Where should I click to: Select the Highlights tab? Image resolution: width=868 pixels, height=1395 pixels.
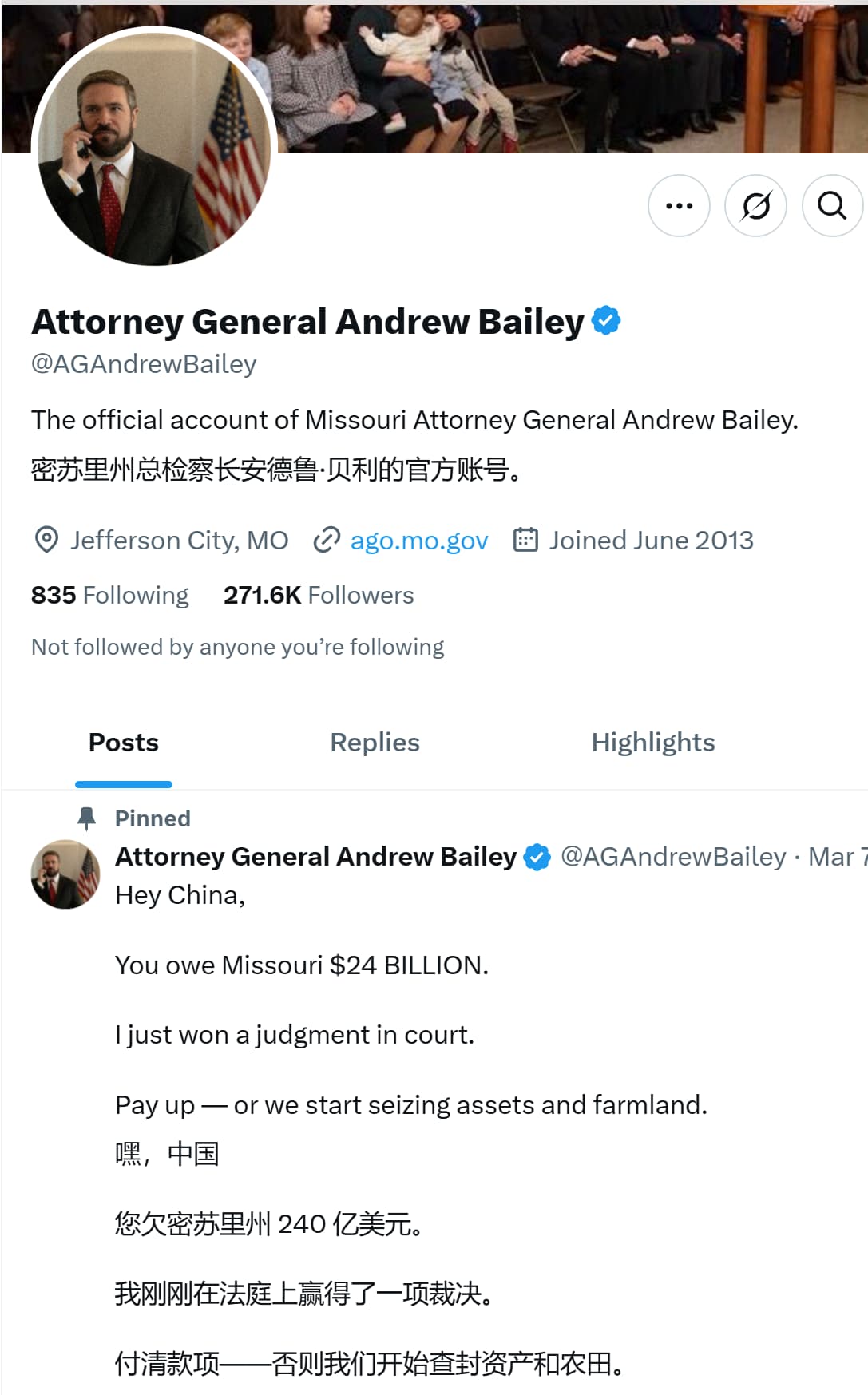pos(652,743)
